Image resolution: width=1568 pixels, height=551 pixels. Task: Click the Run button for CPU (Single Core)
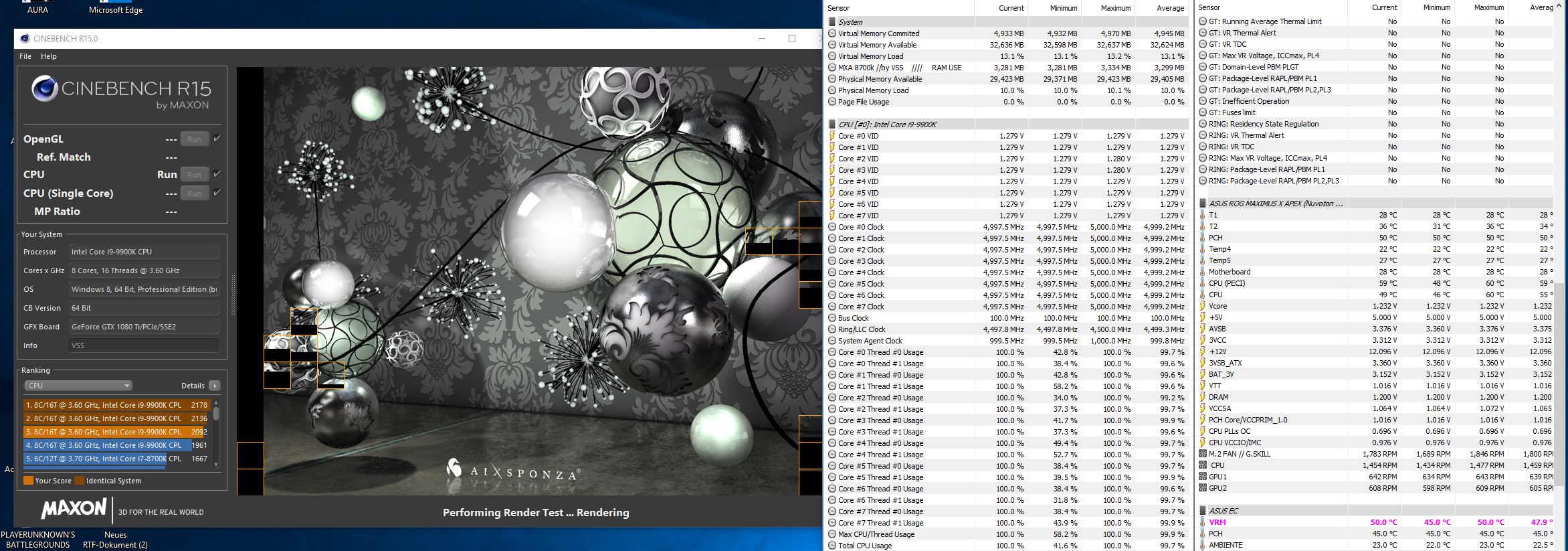pos(195,193)
